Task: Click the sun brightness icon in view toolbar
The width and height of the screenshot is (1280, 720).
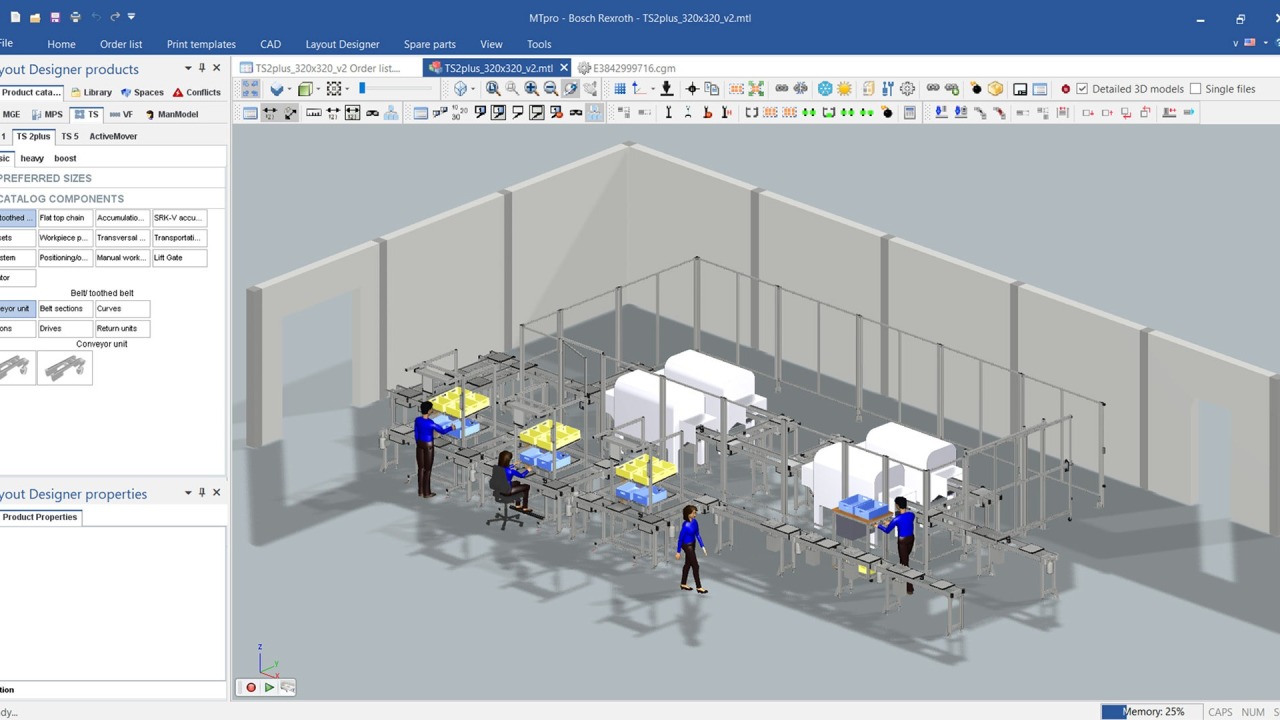Action: (x=844, y=89)
